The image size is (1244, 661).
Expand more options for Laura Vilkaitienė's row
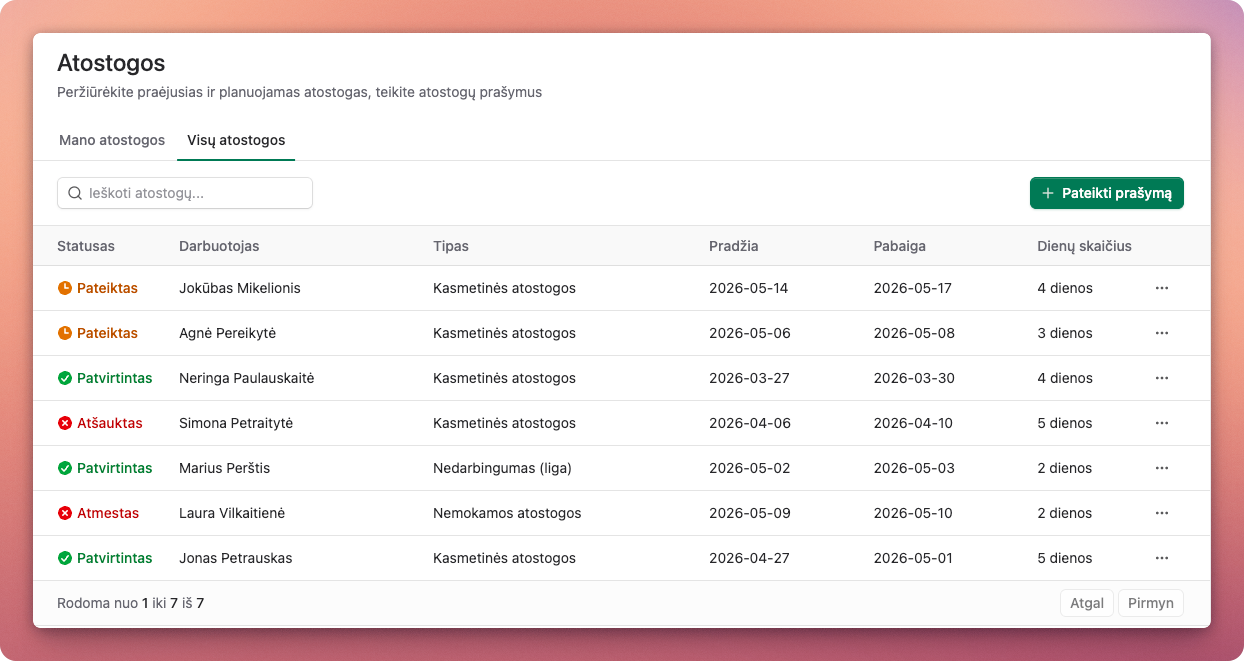coord(1161,513)
